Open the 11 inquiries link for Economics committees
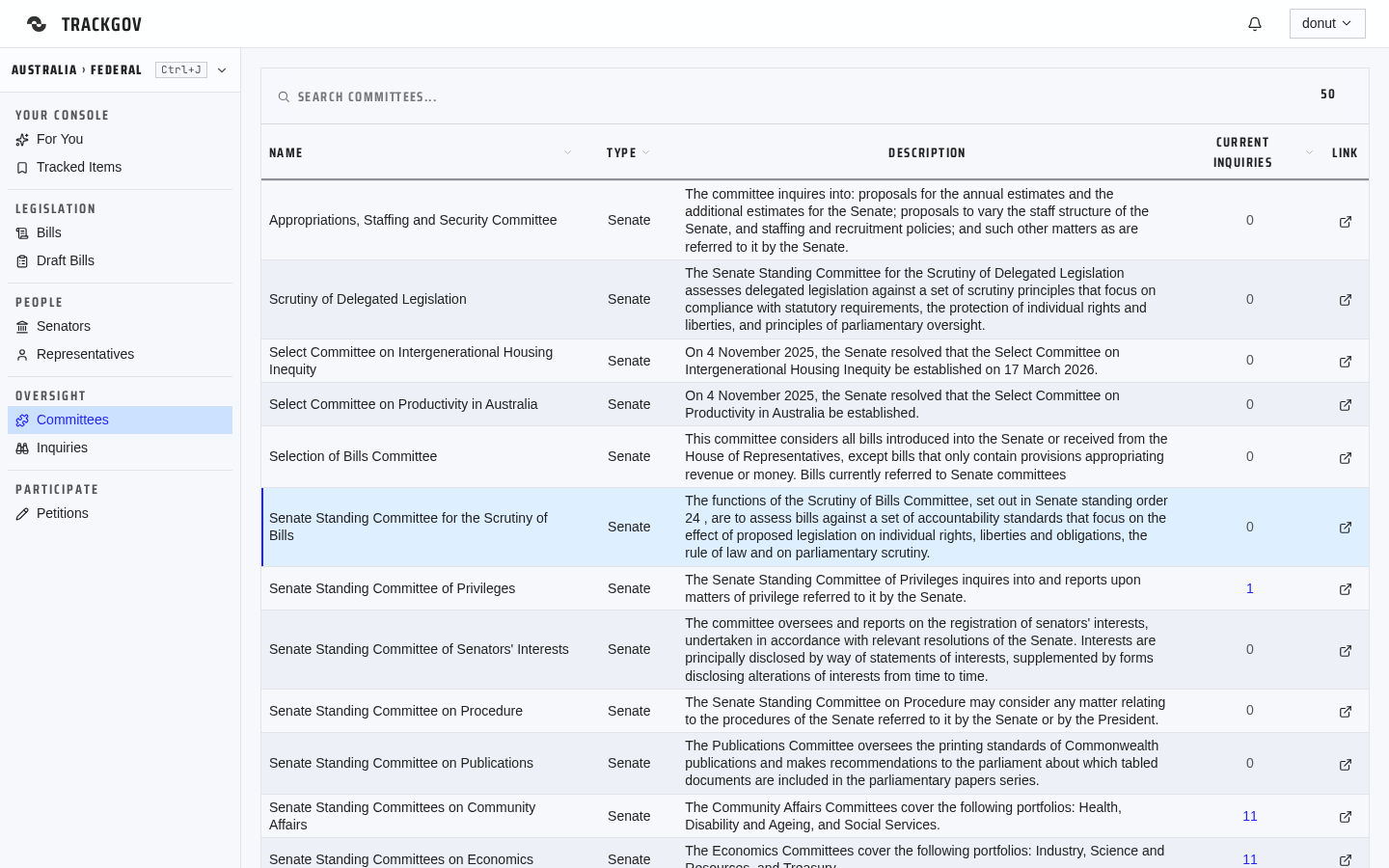This screenshot has height=868, width=1389. click(x=1250, y=859)
